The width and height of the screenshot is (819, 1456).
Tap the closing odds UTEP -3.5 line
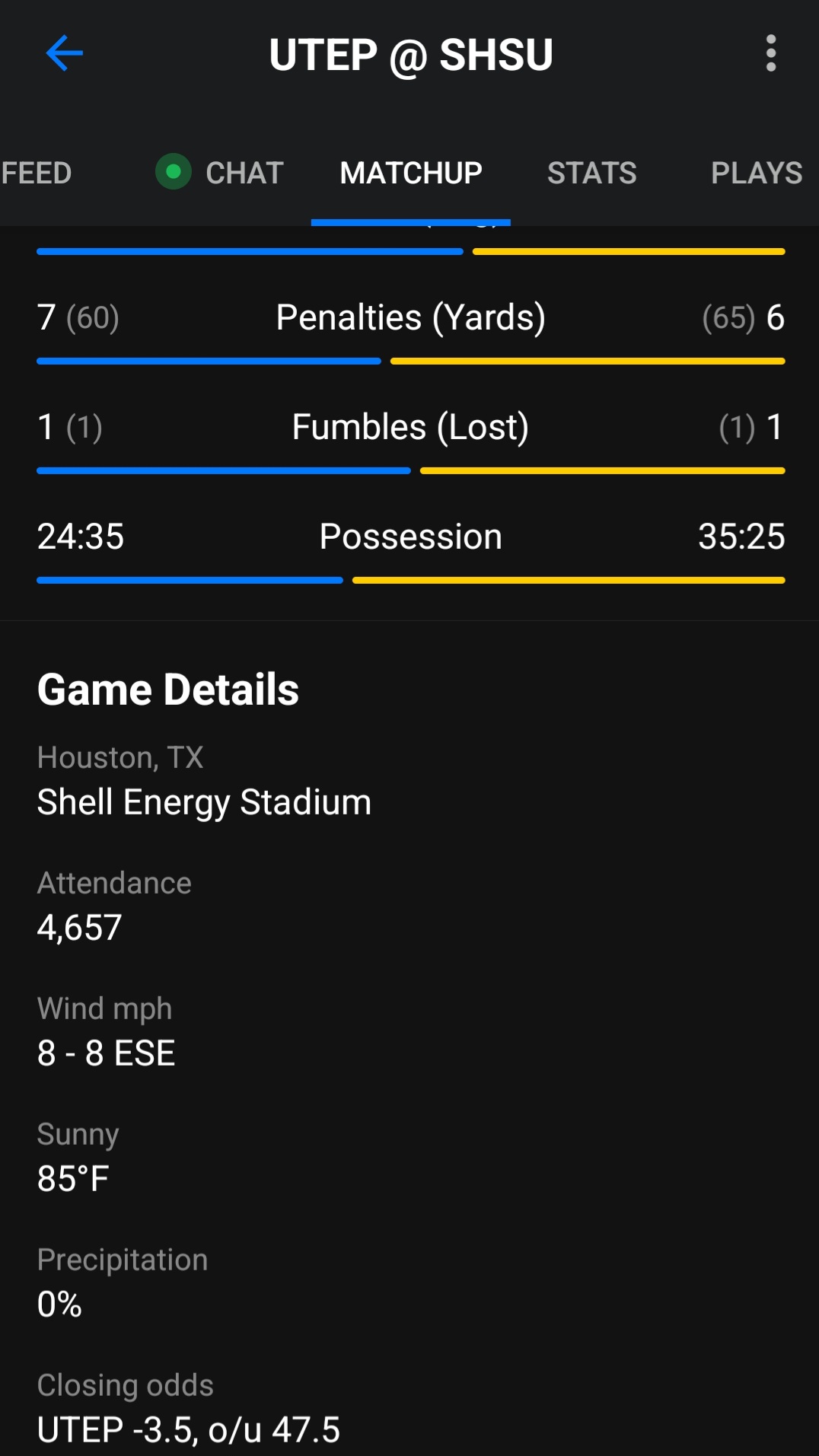[x=188, y=1429]
